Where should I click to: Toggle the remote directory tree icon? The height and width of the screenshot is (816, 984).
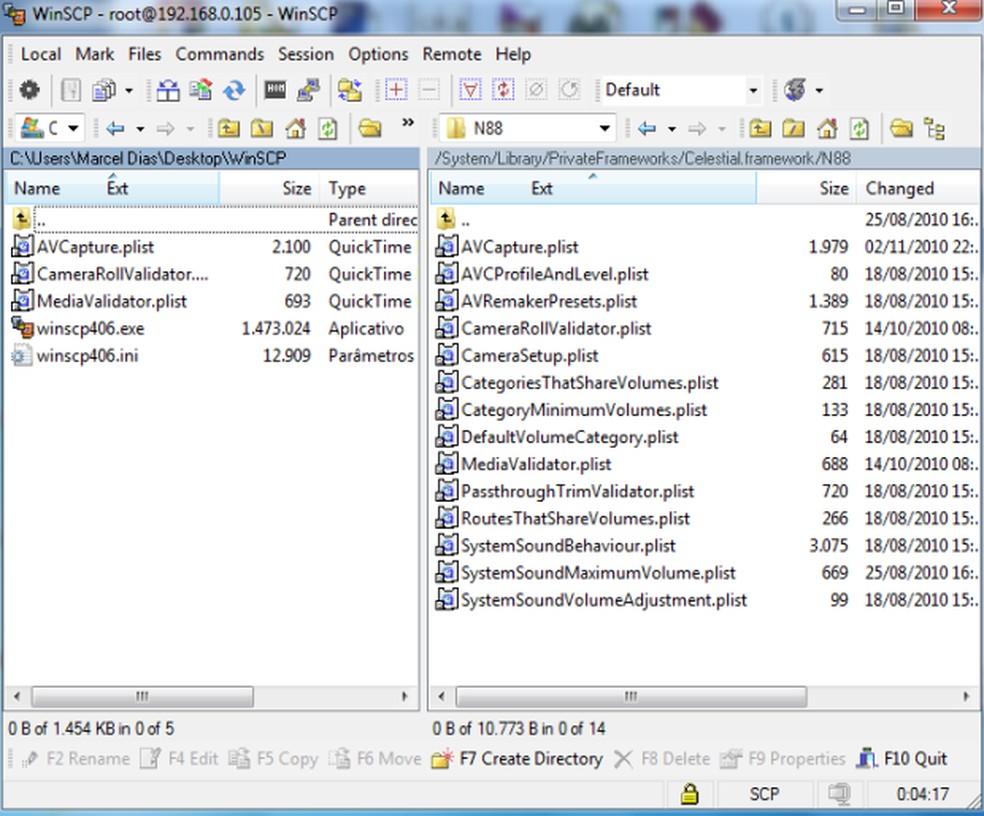[x=934, y=129]
